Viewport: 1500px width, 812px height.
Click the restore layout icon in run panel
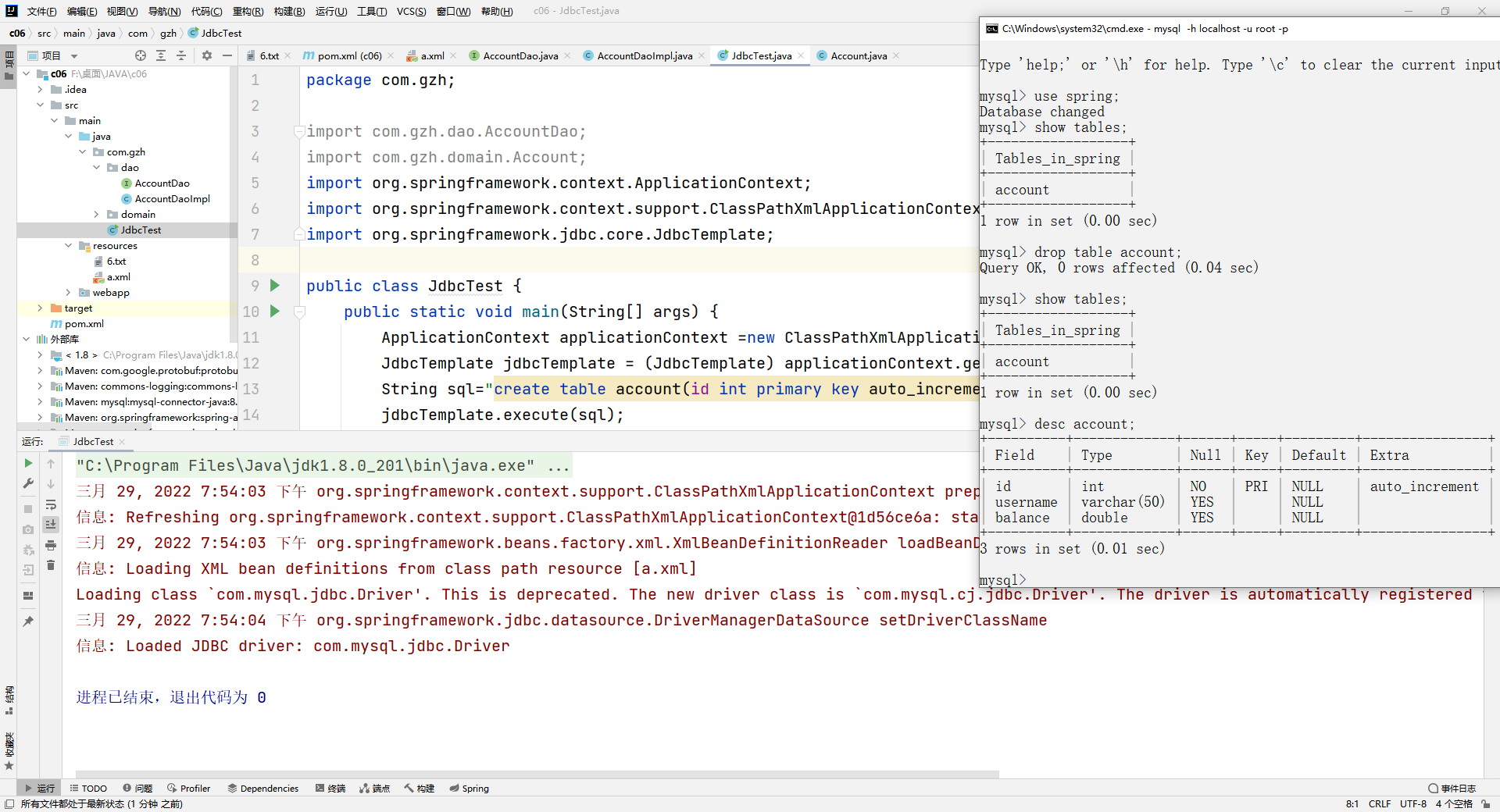(x=28, y=595)
